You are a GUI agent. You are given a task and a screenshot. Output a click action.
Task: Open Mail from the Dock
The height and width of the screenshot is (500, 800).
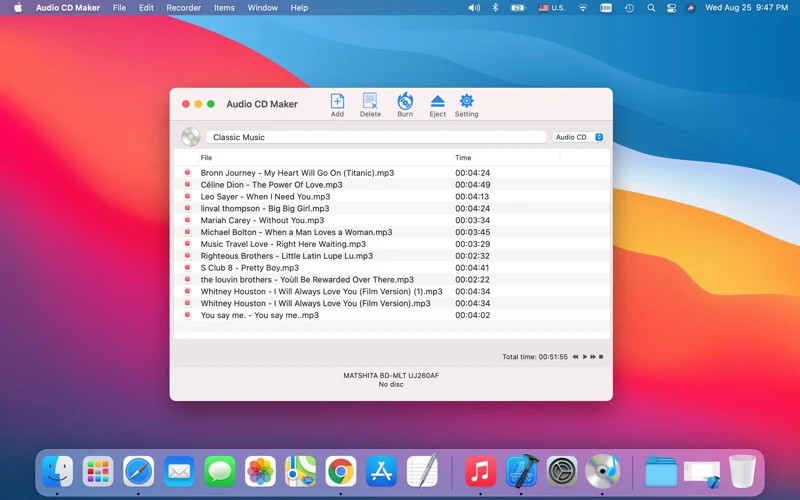(x=179, y=471)
